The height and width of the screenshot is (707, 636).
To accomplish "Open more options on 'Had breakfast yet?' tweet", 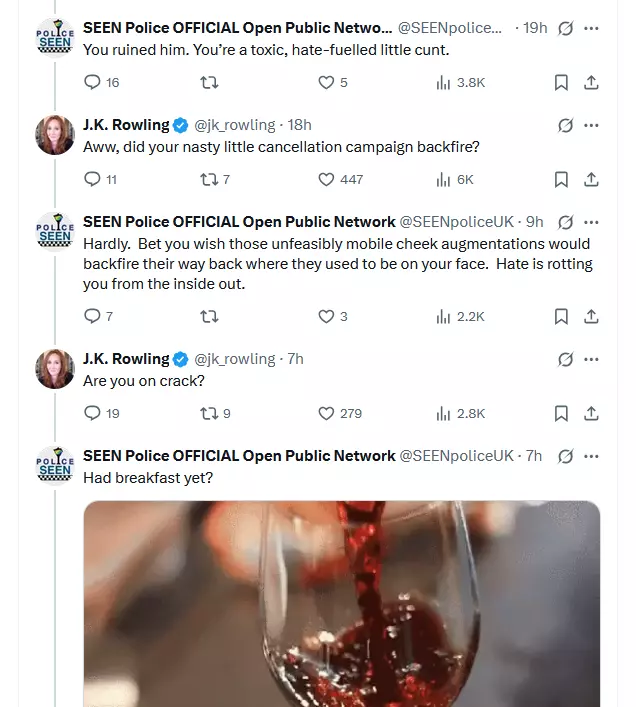I will click(591, 456).
